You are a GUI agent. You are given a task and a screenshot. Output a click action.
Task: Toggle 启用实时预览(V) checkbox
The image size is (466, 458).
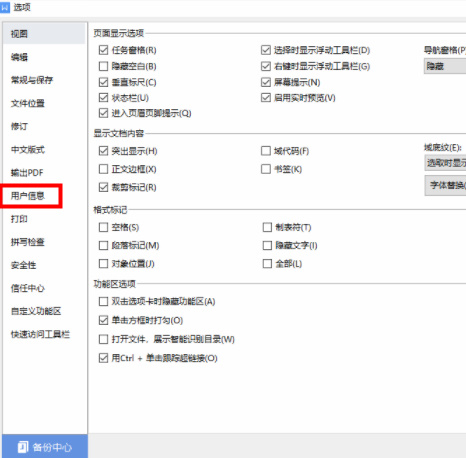coord(266,97)
